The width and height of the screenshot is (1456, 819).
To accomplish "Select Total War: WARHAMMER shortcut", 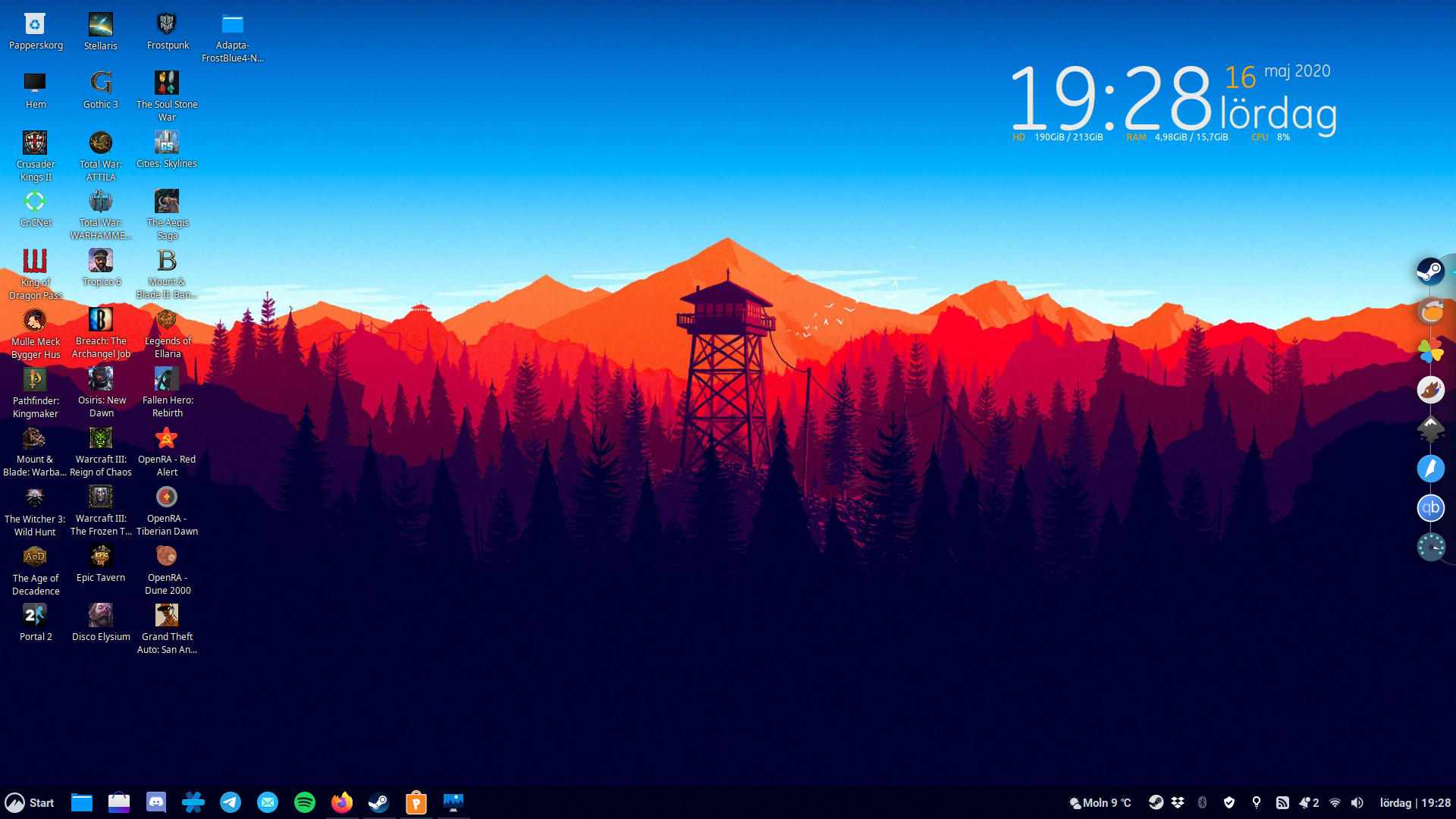I will [x=101, y=215].
